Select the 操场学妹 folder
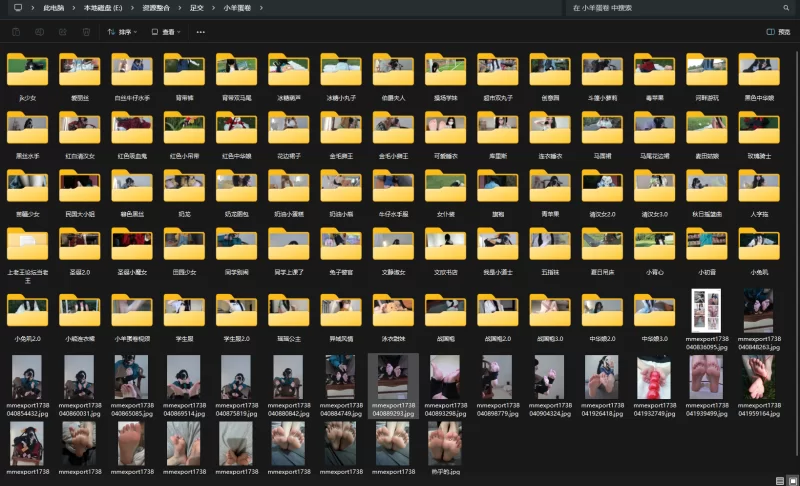This screenshot has width=800, height=486. [445, 76]
